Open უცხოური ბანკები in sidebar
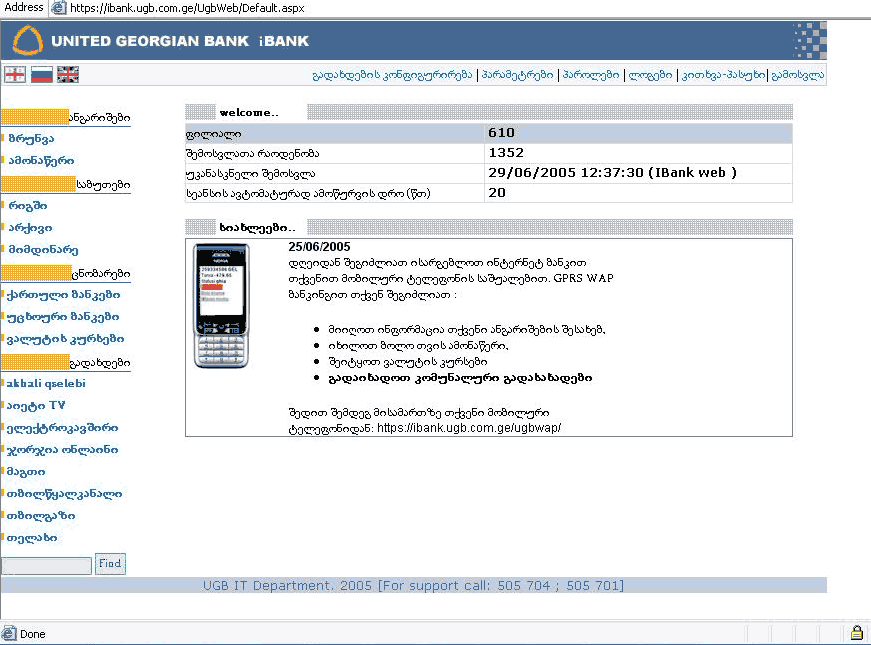The height and width of the screenshot is (645, 871). pyautogui.click(x=63, y=317)
